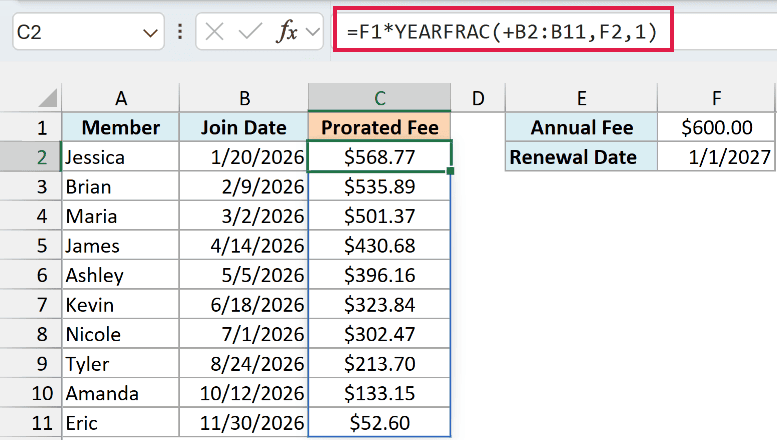This screenshot has width=777, height=440.
Task: Select the $323.84 prorated fee cell
Action: coord(380,305)
